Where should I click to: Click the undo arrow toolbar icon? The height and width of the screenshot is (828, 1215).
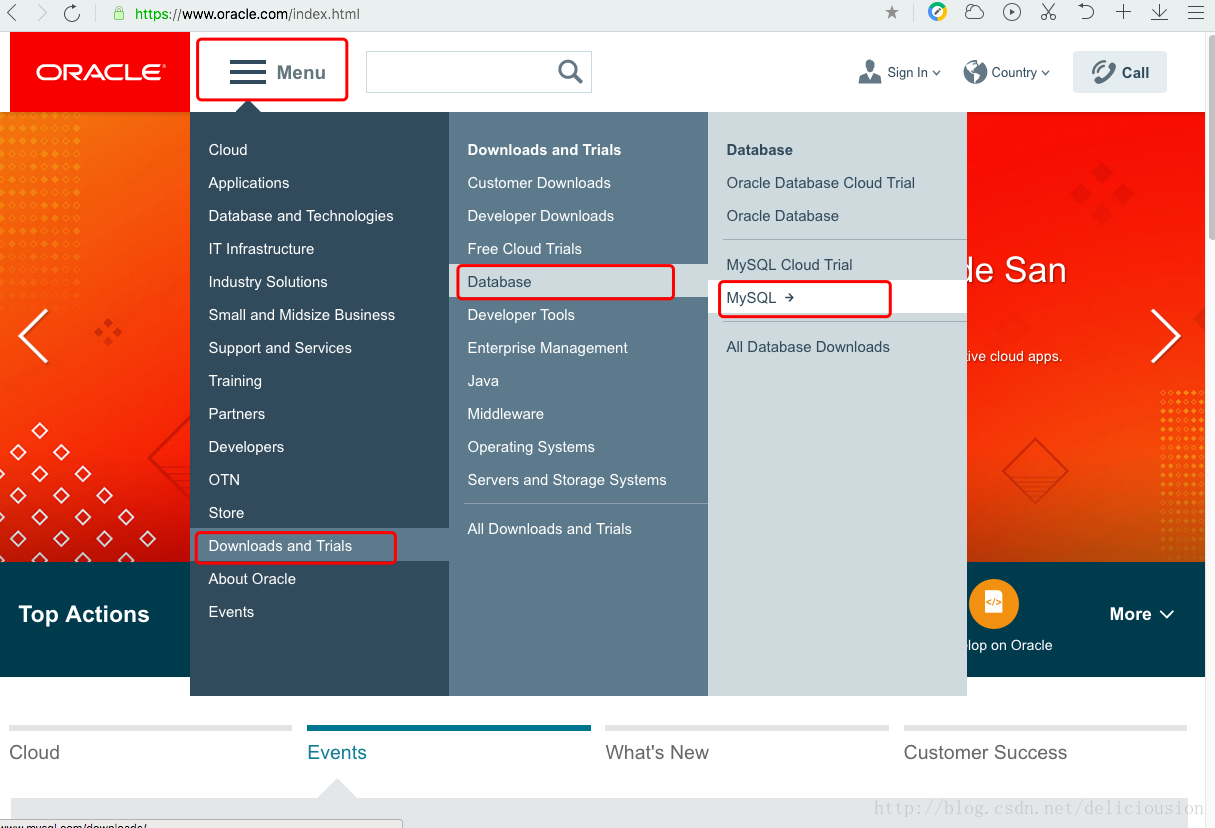[x=1086, y=12]
